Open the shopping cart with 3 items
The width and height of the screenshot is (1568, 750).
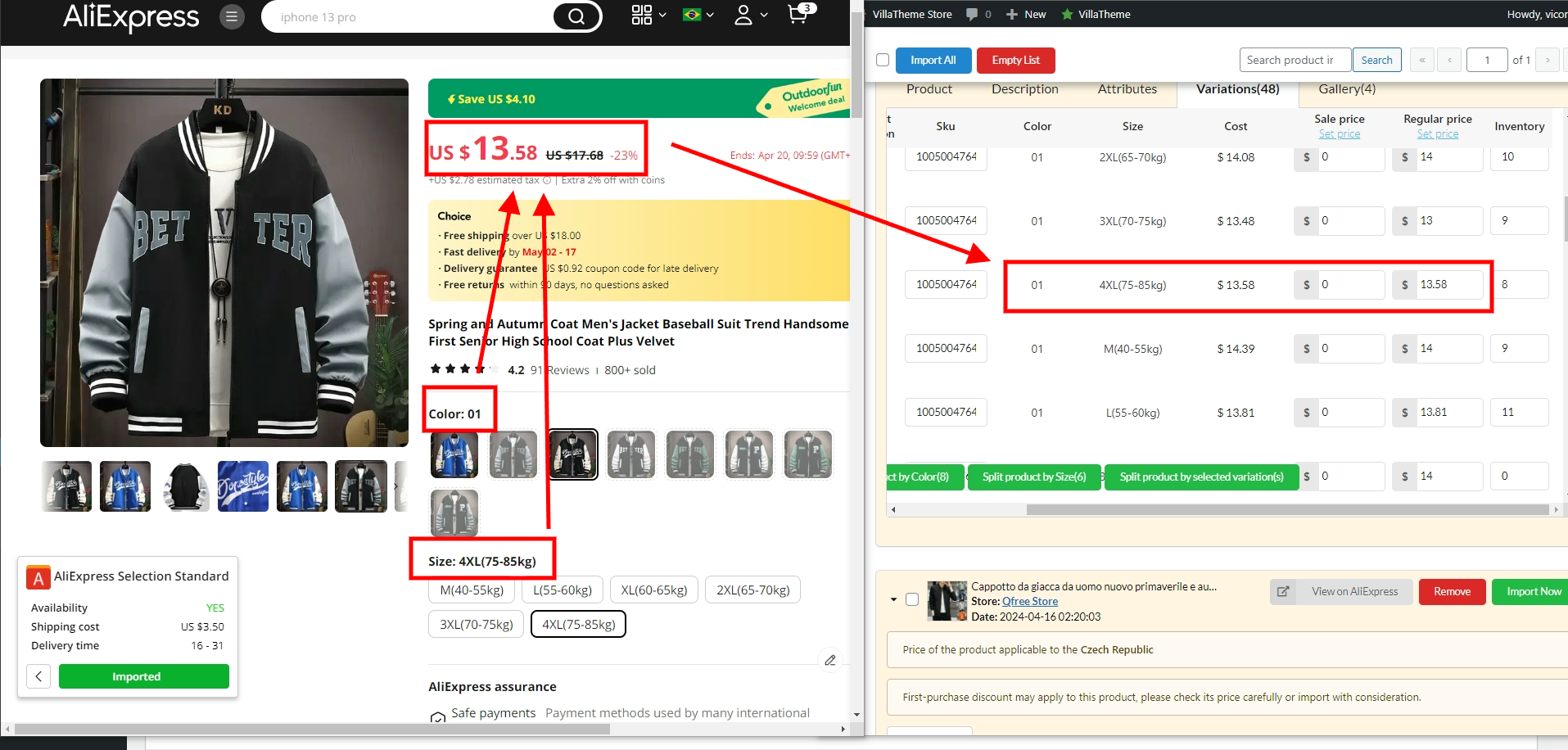[800, 13]
